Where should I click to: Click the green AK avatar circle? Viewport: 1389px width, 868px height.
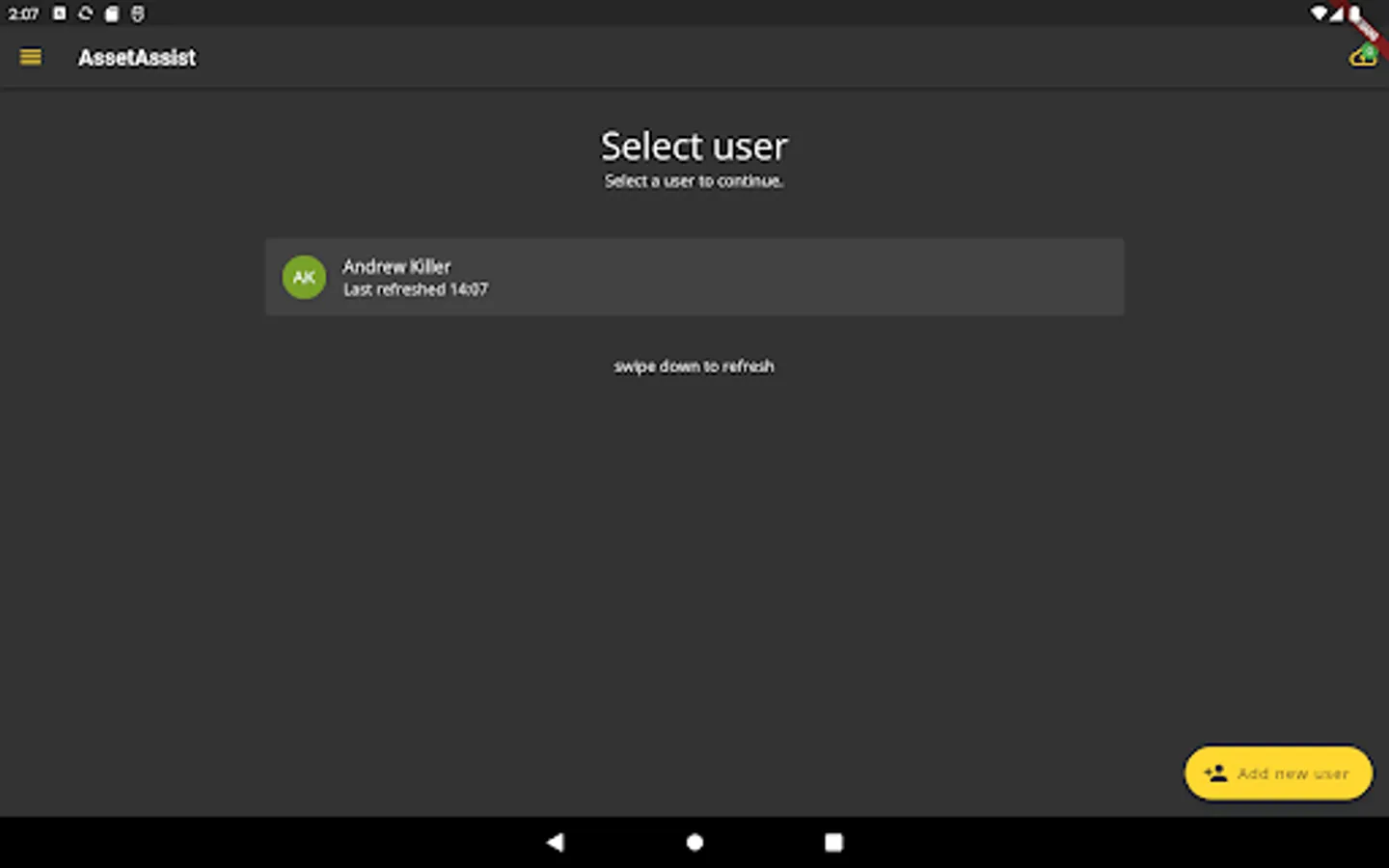(x=304, y=277)
